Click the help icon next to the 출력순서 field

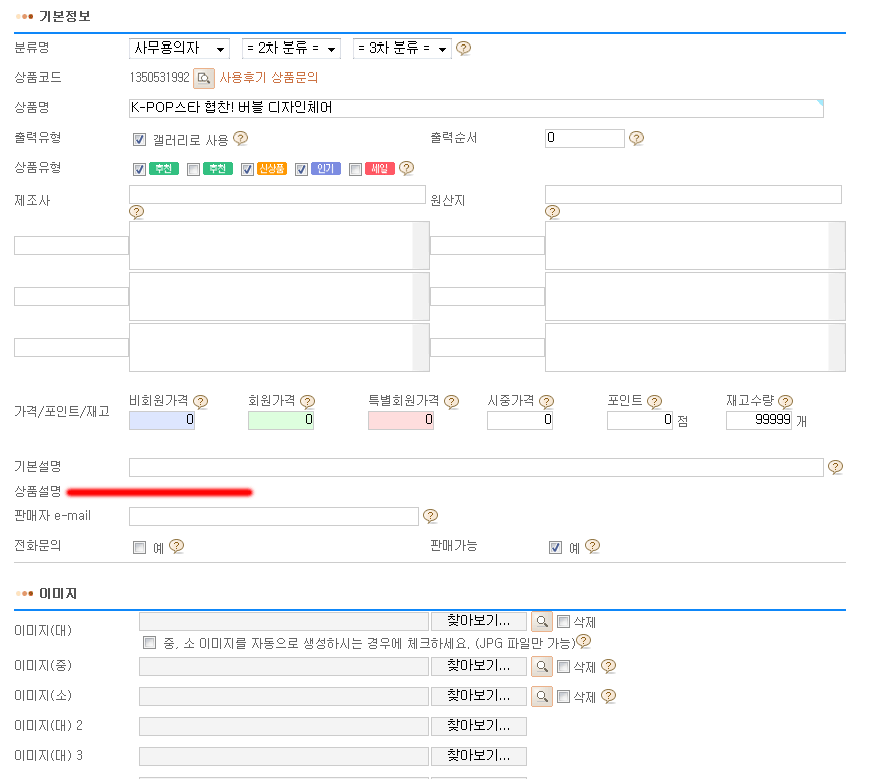pyautogui.click(x=636, y=139)
